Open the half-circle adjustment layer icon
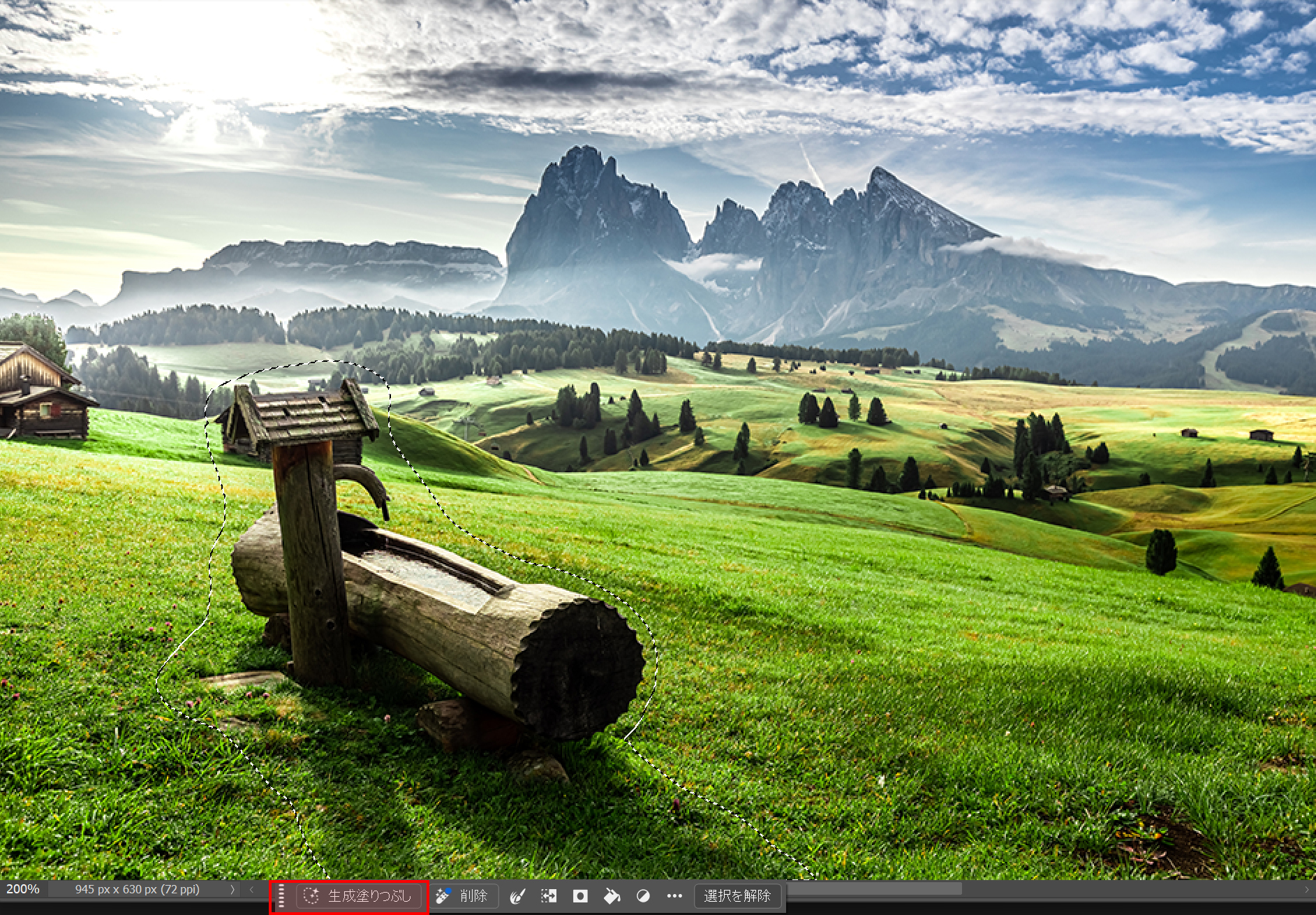The height and width of the screenshot is (915, 1316). [643, 896]
